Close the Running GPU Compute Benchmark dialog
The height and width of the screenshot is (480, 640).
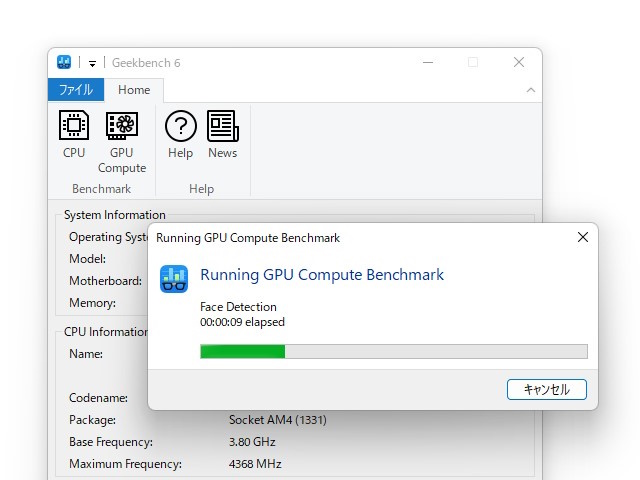[583, 237]
